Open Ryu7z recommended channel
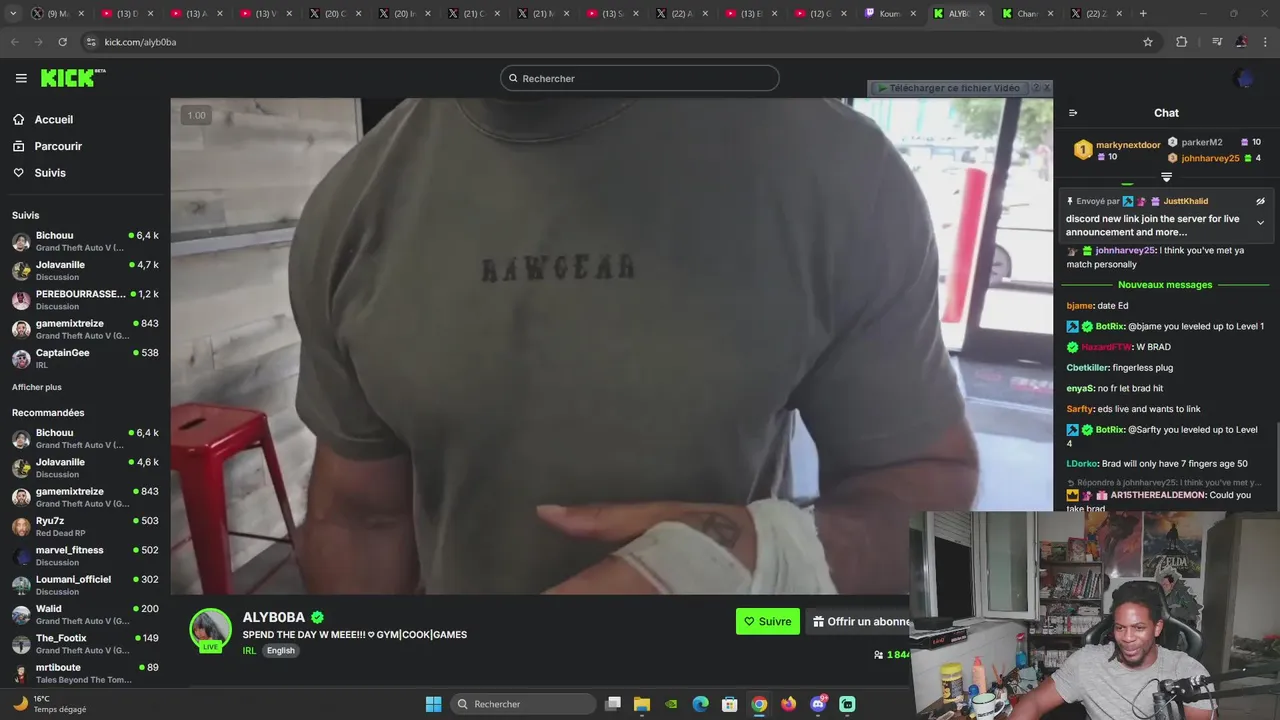Viewport: 1280px width, 720px height. point(85,526)
